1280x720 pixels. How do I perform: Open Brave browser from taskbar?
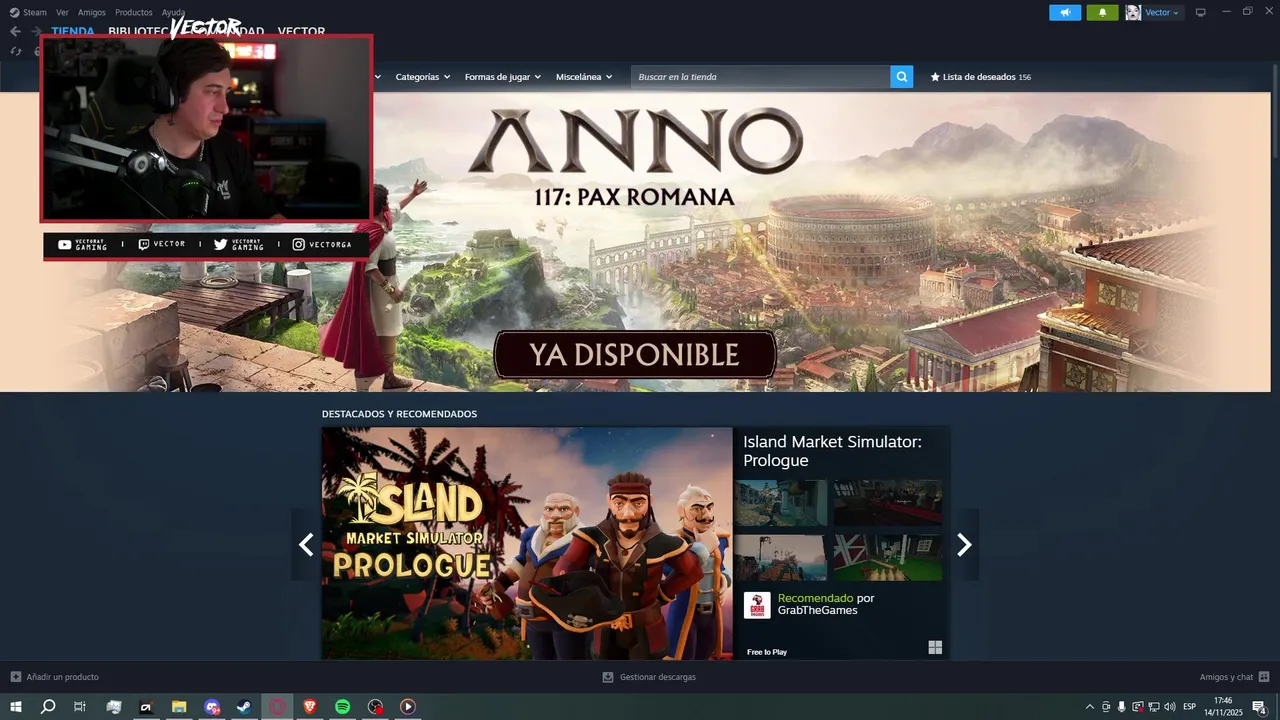point(310,707)
